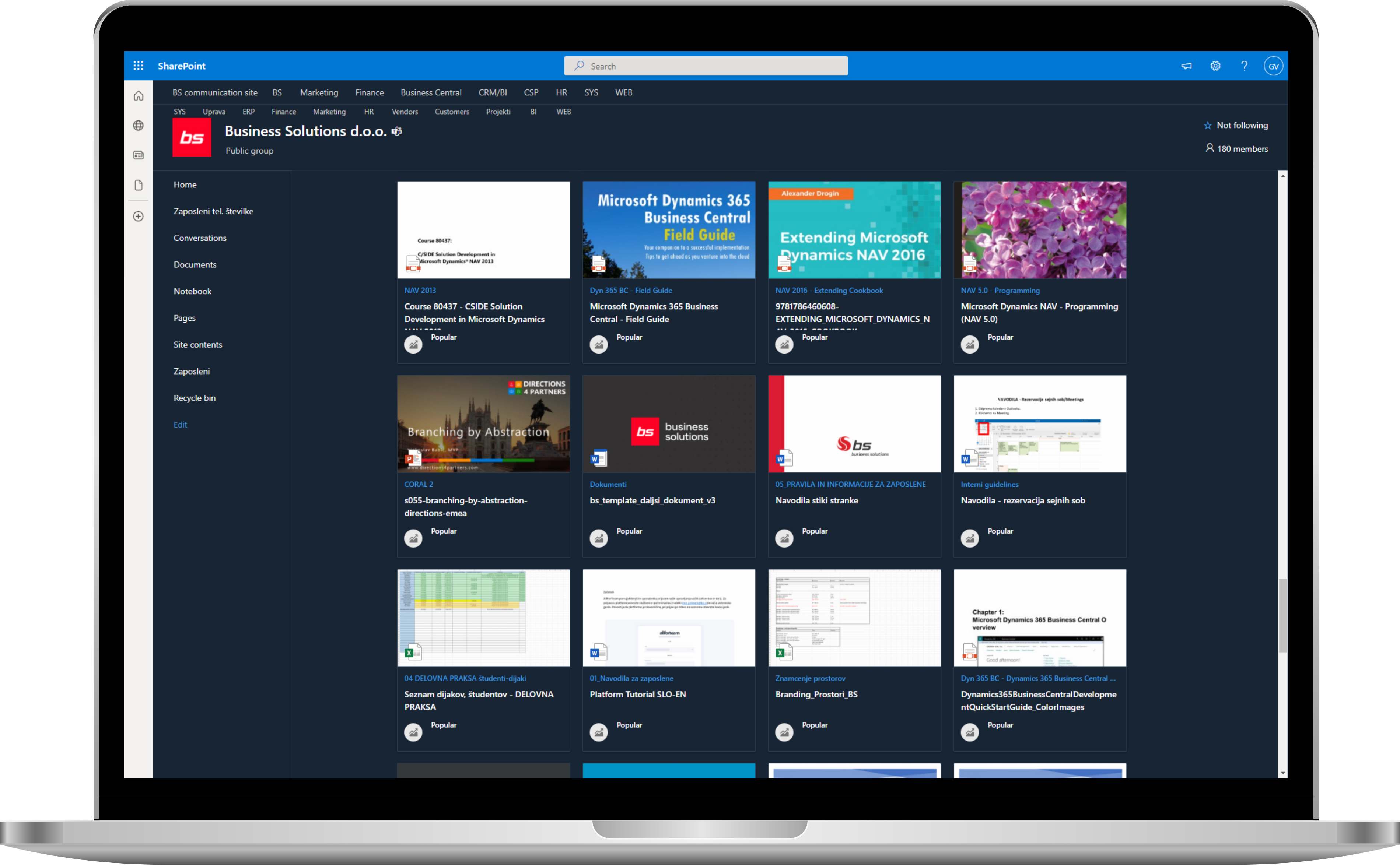This screenshot has width=1400, height=865.
Task: Click the Excel icon on Branding_Prostori_BS card
Action: [x=784, y=652]
